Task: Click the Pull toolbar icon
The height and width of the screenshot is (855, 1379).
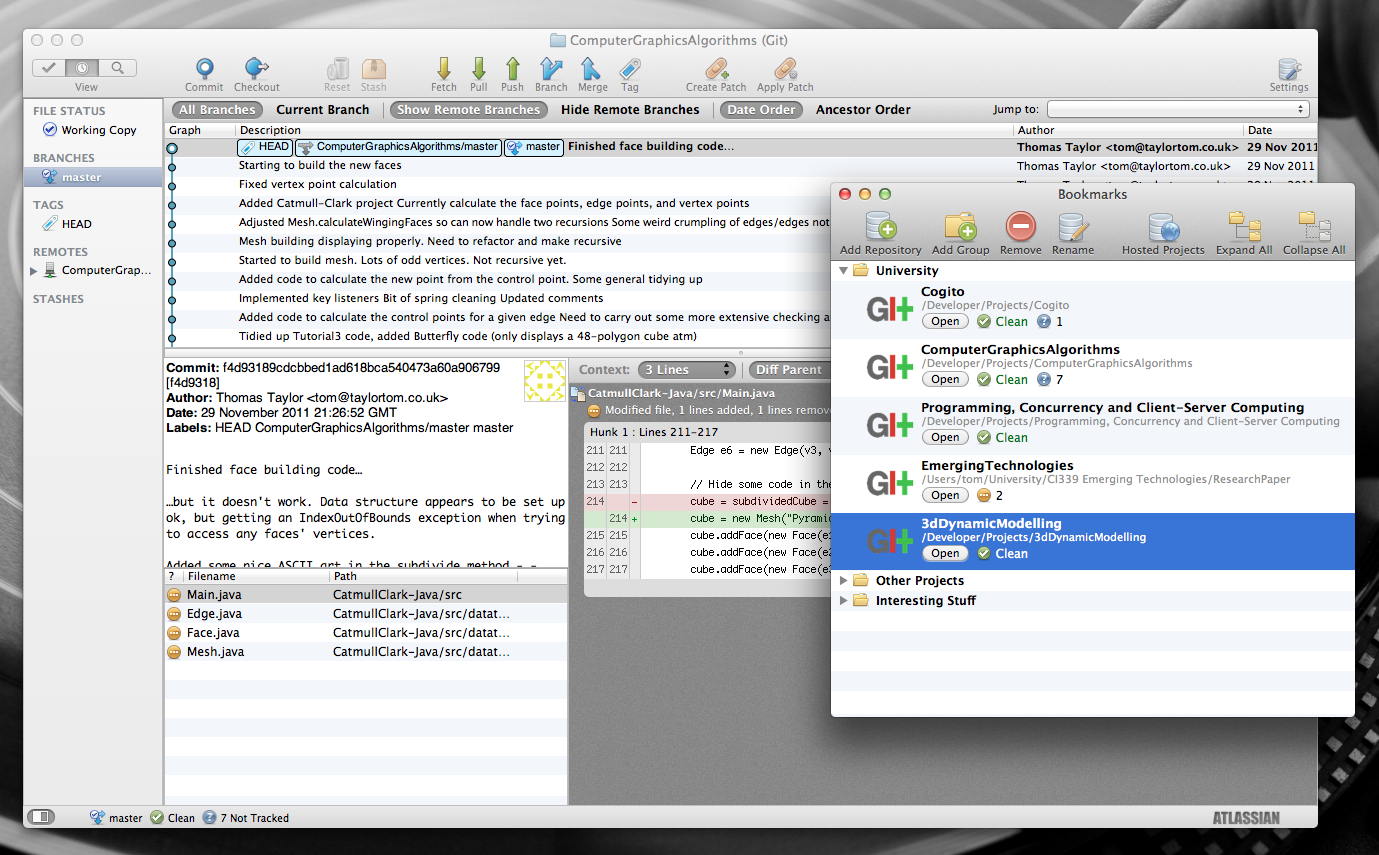Action: [479, 68]
